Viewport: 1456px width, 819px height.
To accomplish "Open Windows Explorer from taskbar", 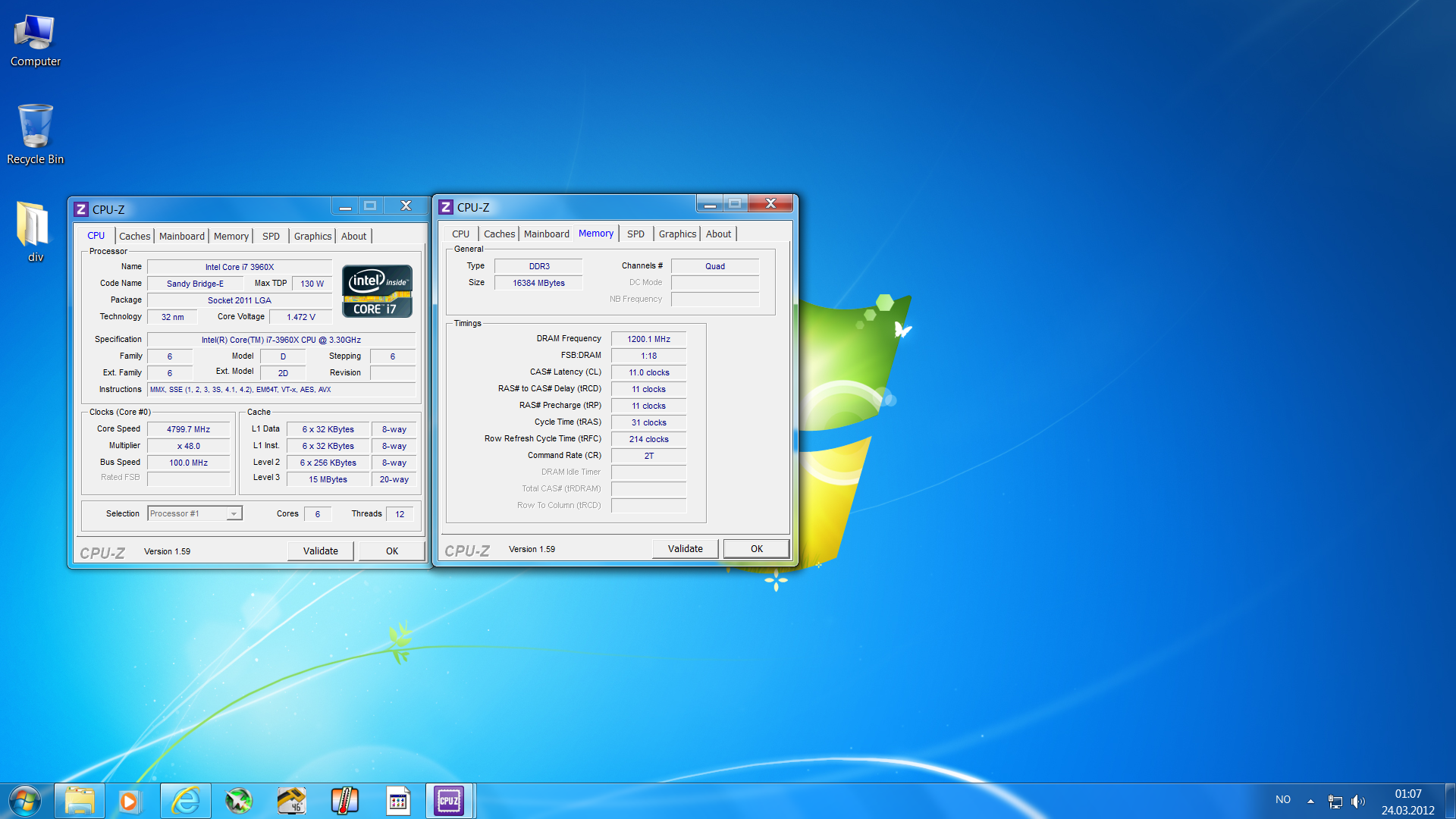I will tap(80, 801).
